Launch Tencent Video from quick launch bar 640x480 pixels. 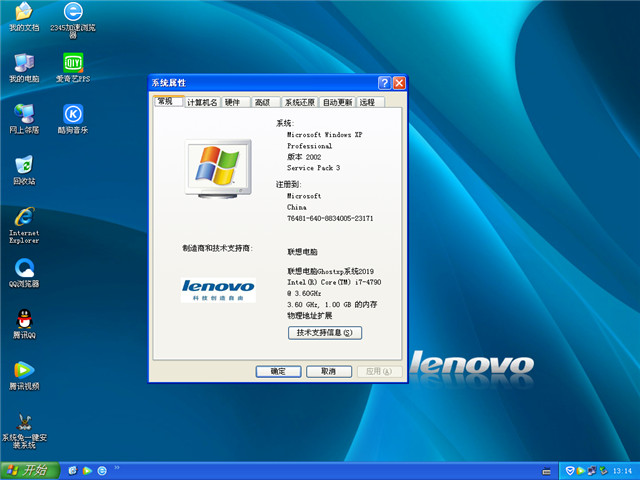(x=87, y=471)
